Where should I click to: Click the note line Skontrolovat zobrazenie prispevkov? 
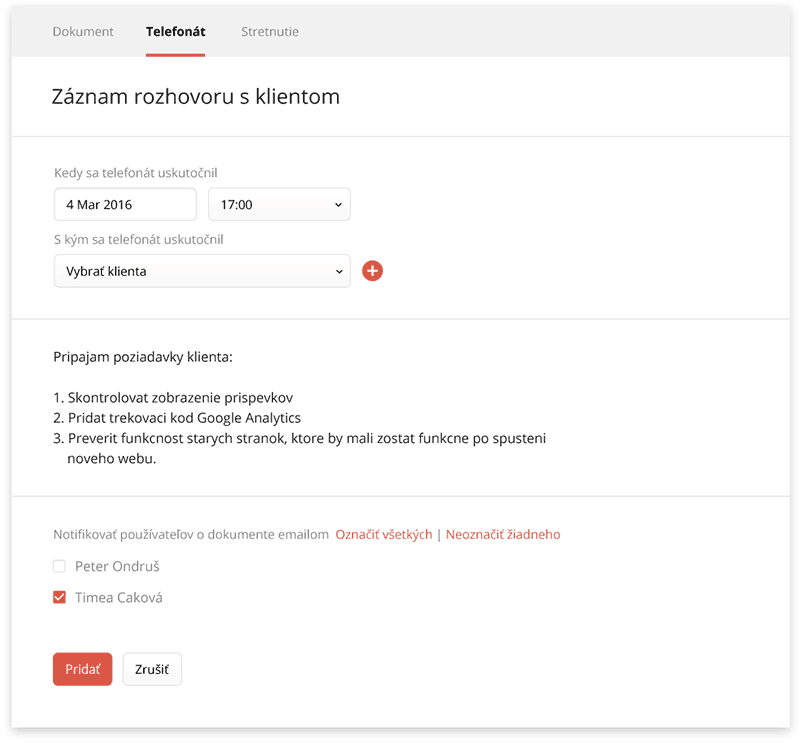(x=173, y=398)
